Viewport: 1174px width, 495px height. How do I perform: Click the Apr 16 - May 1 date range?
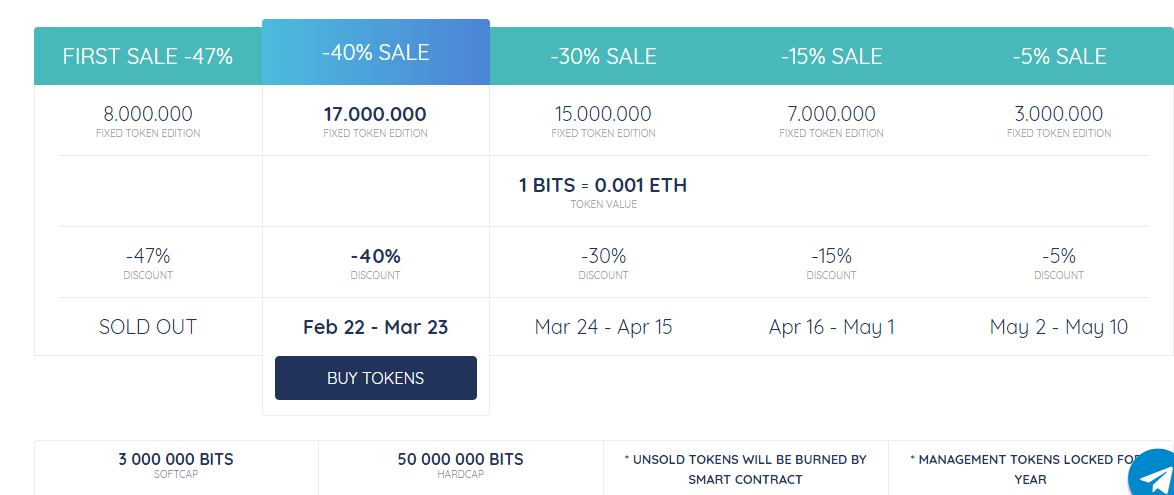[x=831, y=327]
